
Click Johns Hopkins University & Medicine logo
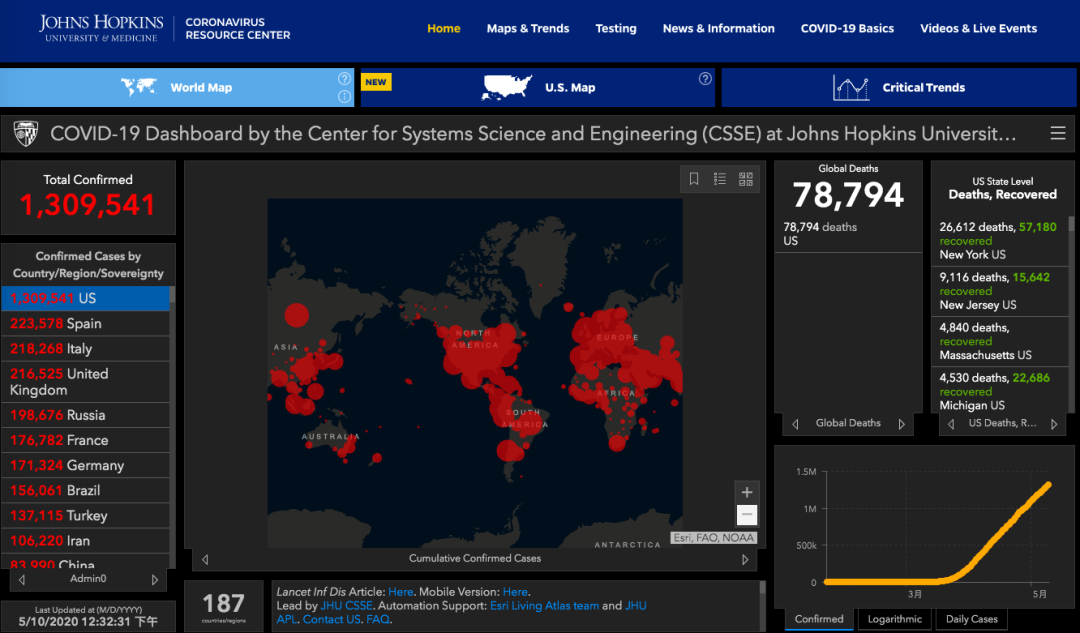[101, 28]
